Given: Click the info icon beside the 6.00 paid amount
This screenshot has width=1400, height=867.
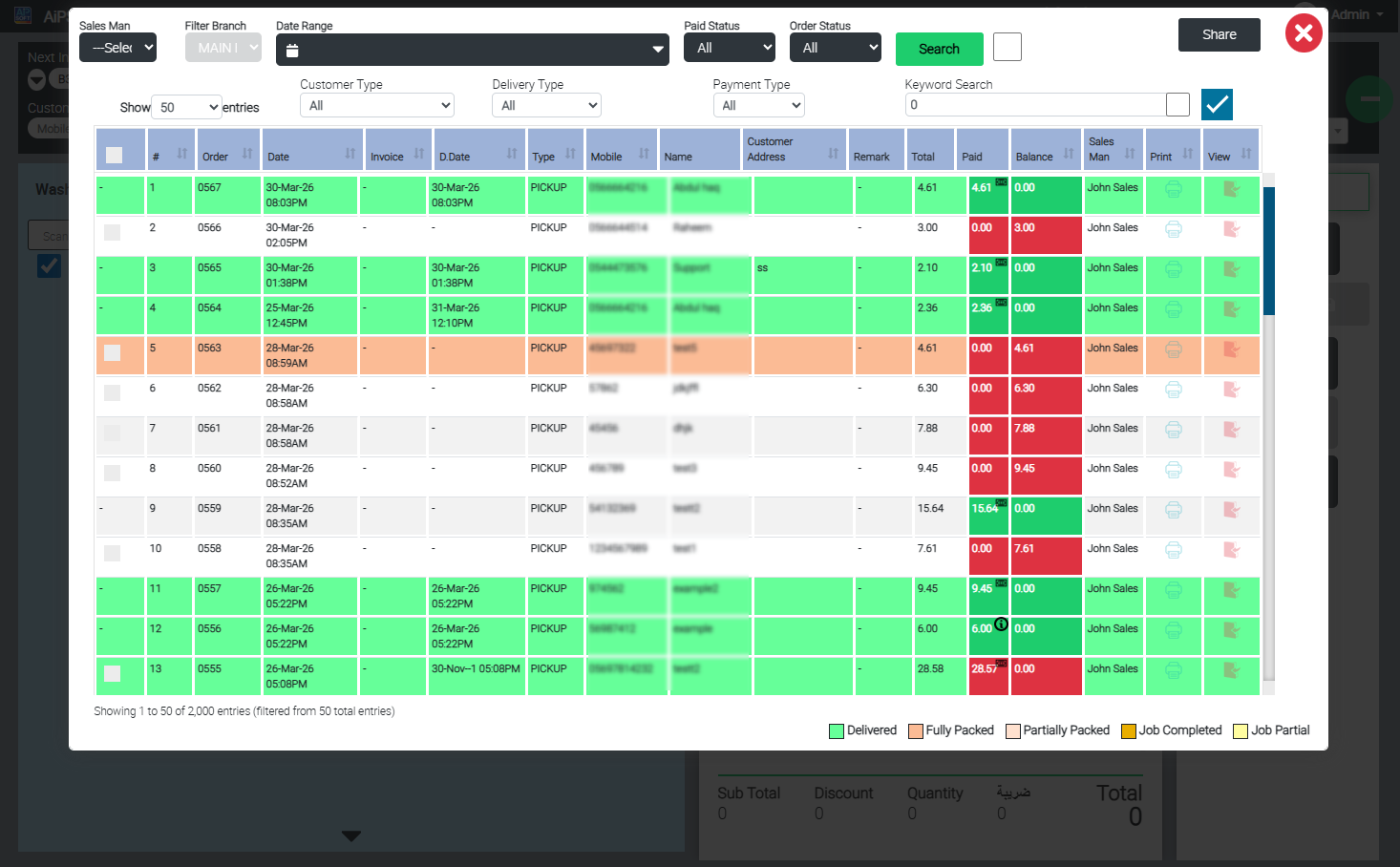Looking at the screenshot, I should 1001,624.
